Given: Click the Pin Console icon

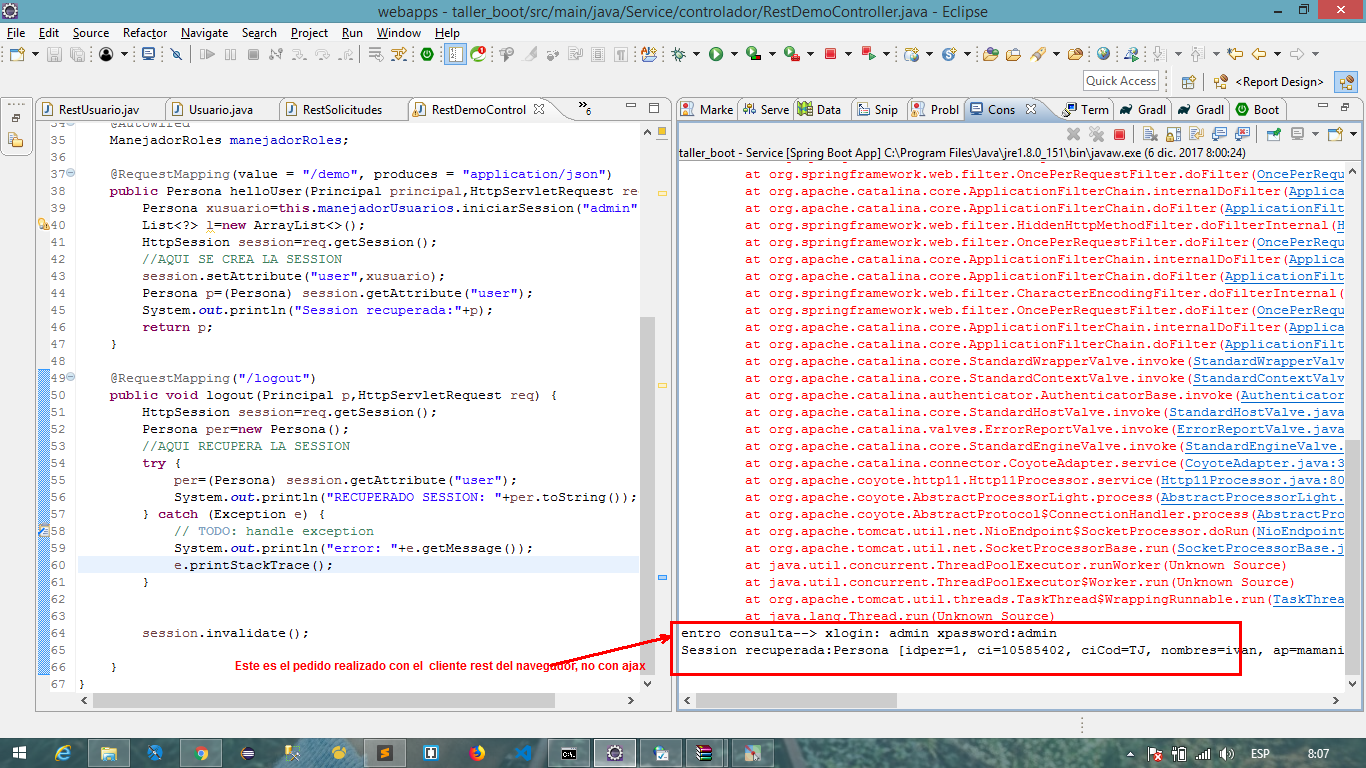Looking at the screenshot, I should click(x=1274, y=134).
